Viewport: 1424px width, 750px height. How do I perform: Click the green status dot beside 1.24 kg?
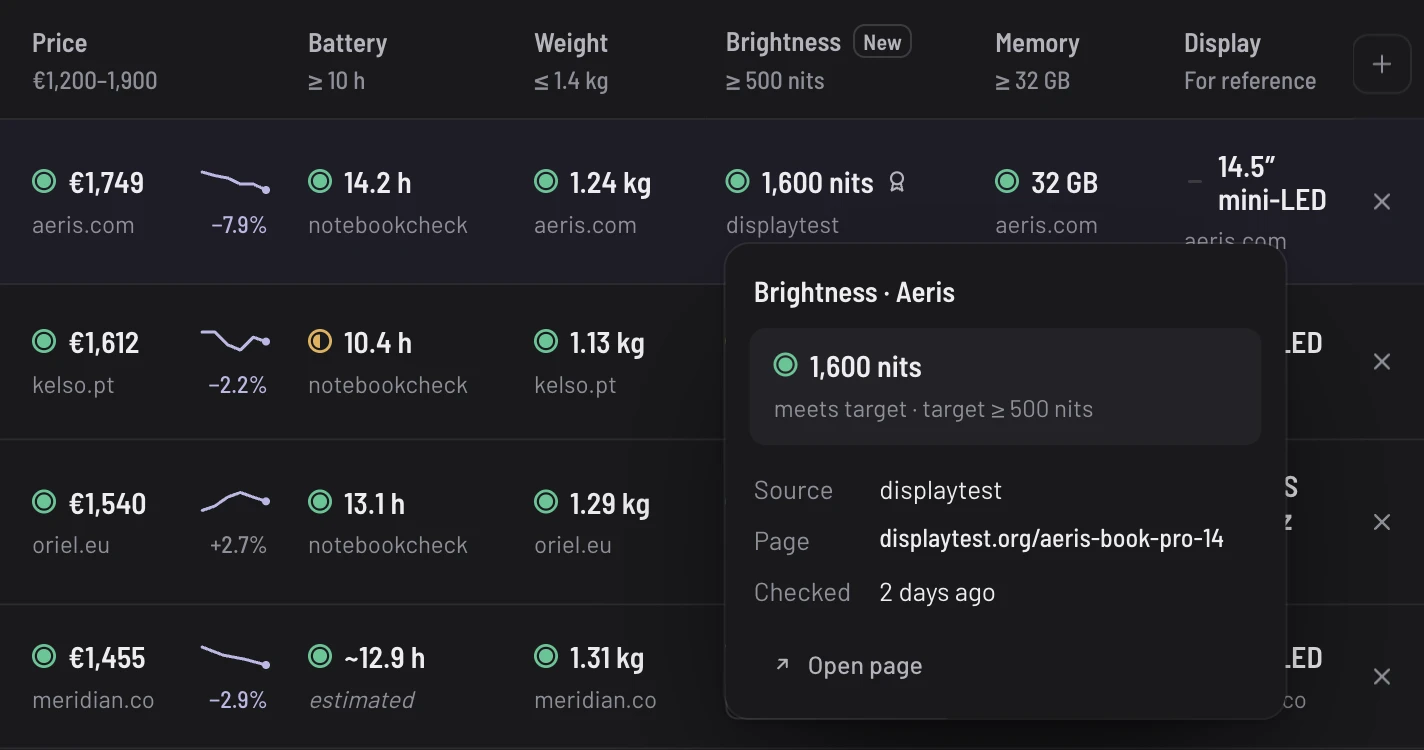pos(546,181)
